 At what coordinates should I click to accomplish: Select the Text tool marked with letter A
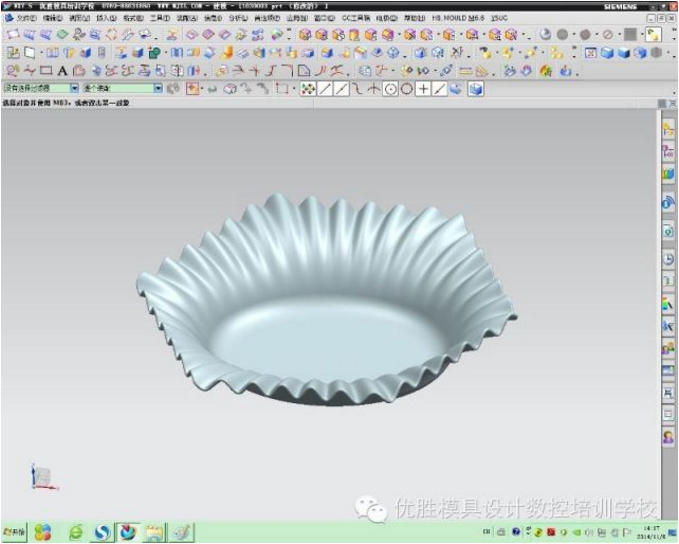coord(62,71)
